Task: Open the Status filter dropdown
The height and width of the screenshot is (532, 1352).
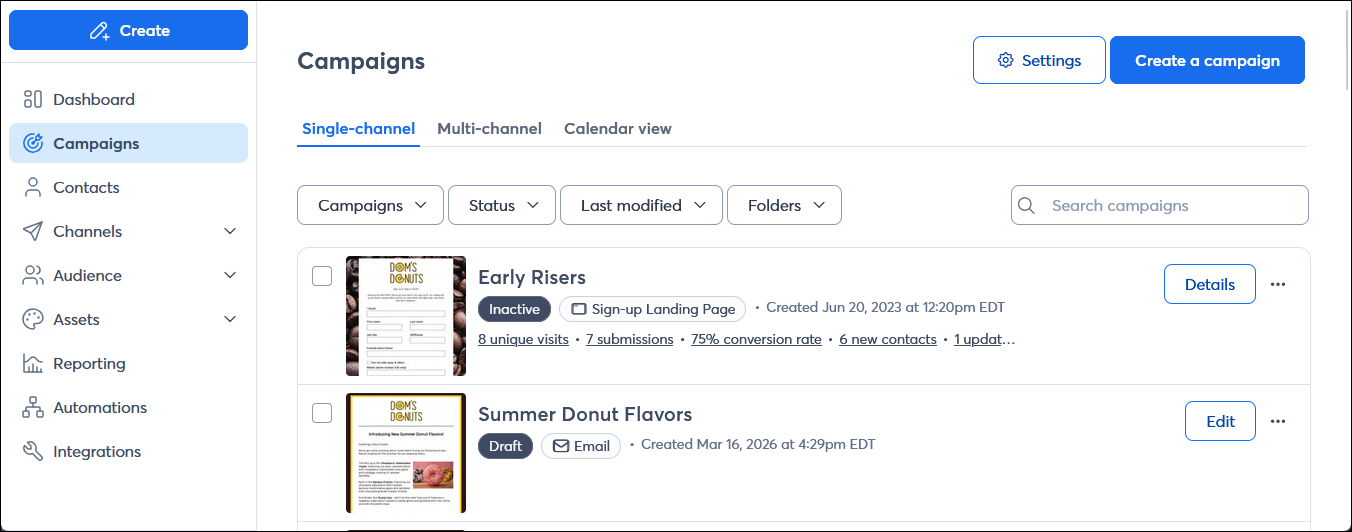Action: pos(502,205)
